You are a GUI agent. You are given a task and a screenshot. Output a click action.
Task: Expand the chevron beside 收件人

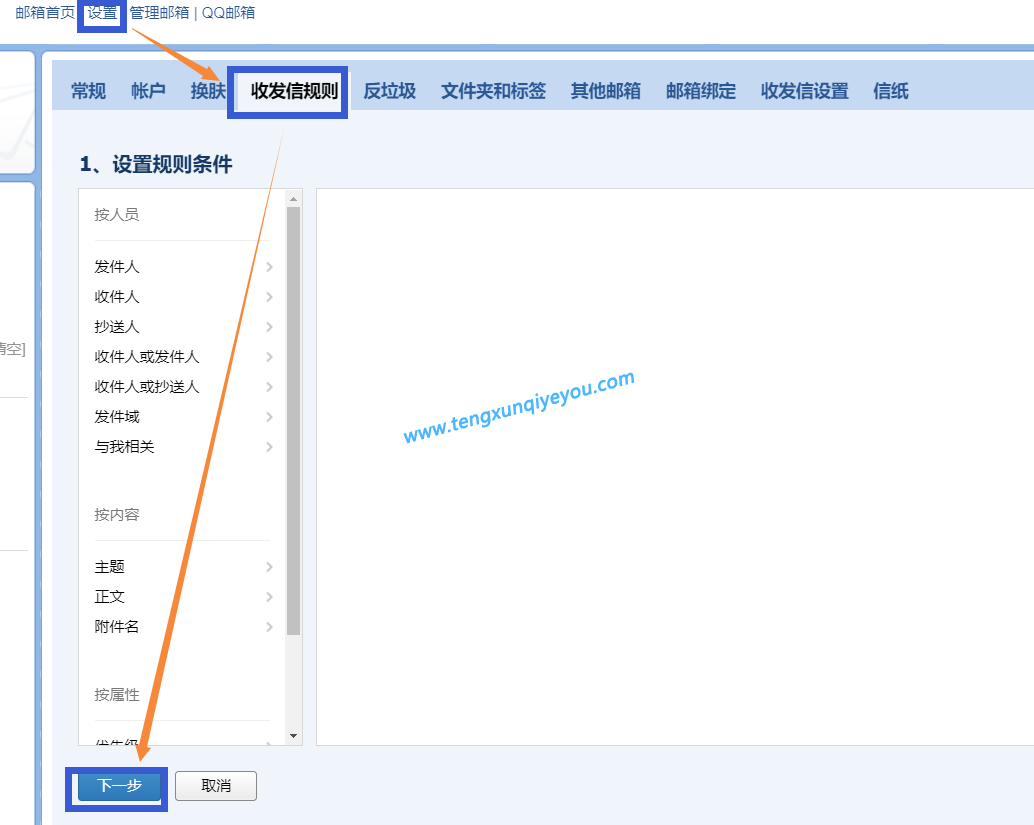[269, 297]
